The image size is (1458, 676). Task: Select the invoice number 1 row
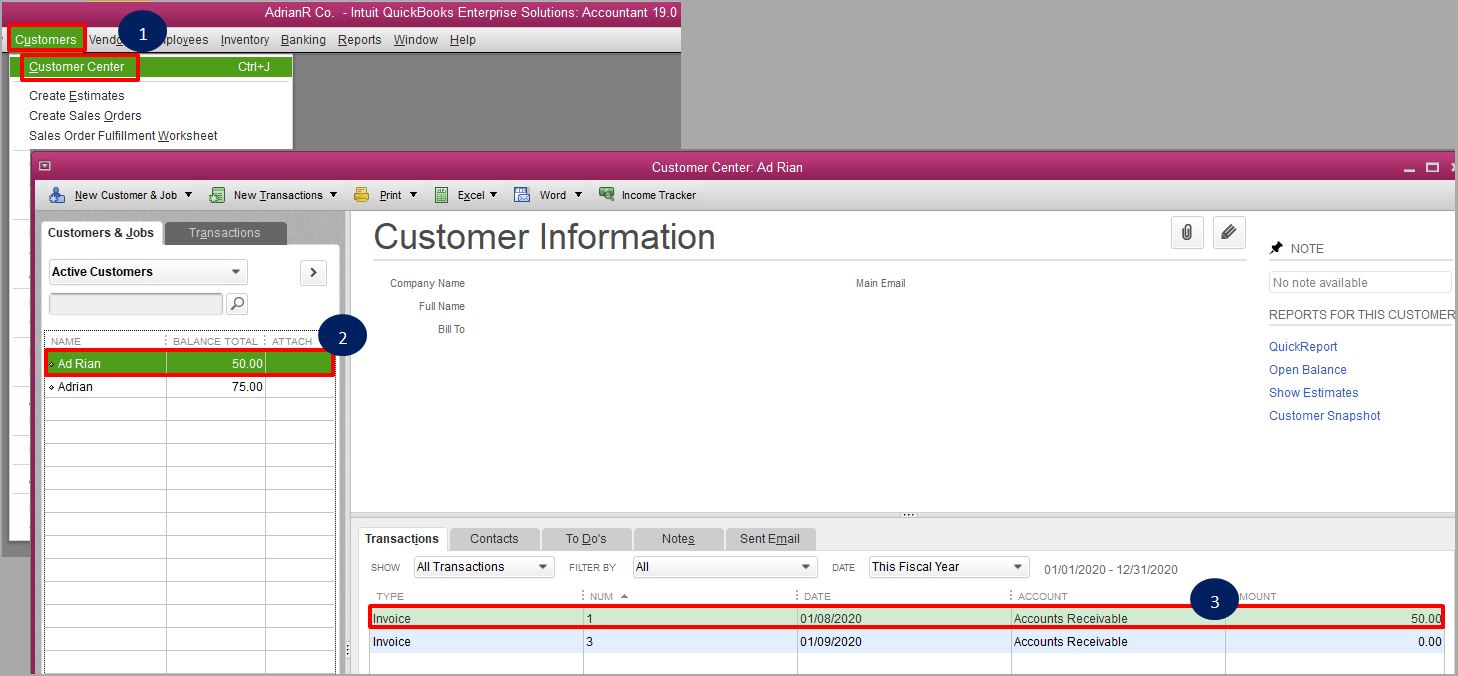pos(907,619)
